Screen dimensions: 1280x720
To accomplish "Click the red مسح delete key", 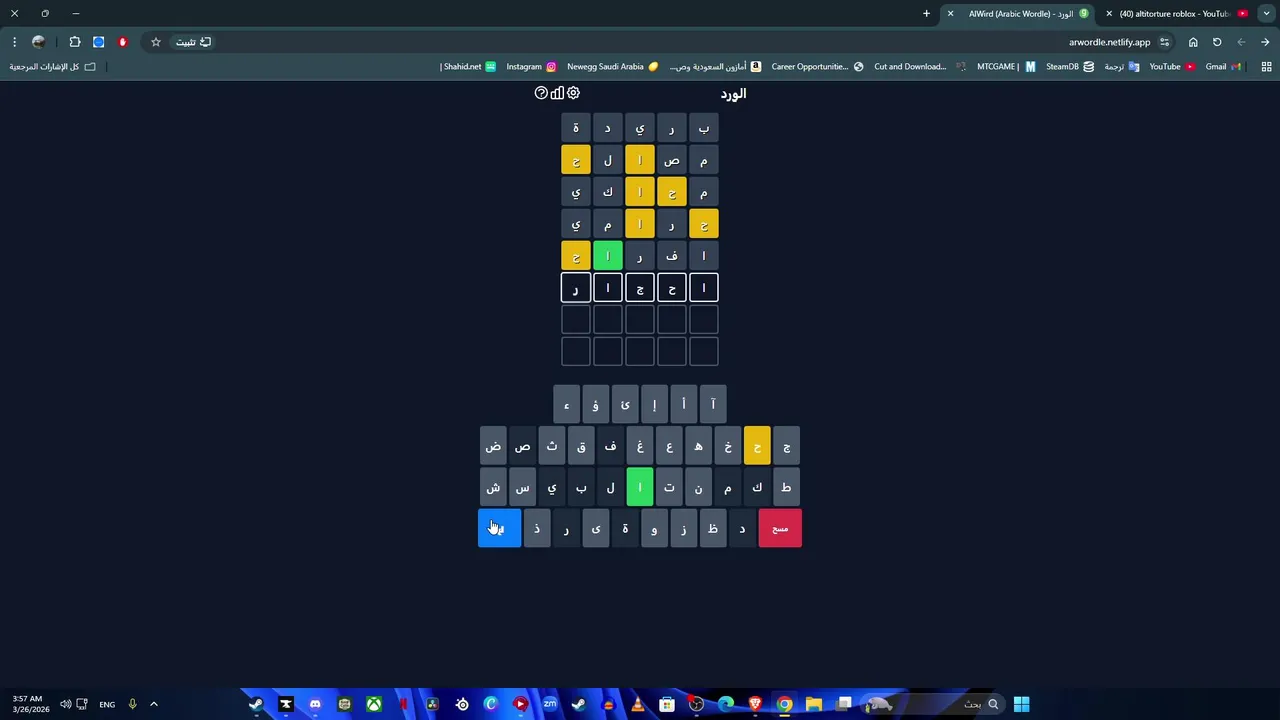I will tap(780, 528).
